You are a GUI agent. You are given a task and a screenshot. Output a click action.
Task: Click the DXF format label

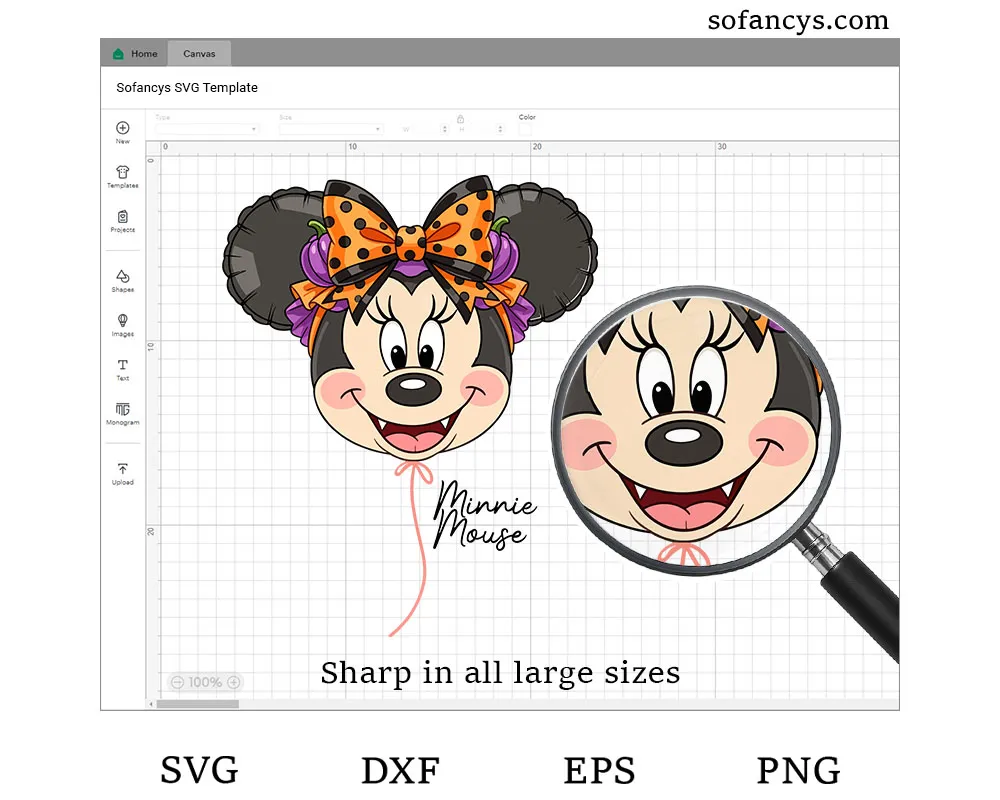[401, 770]
